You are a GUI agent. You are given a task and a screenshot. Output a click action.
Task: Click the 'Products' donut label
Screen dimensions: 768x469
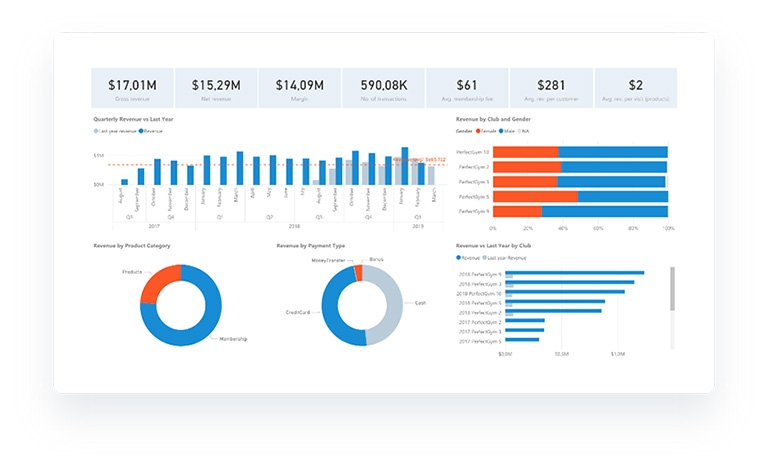point(132,272)
